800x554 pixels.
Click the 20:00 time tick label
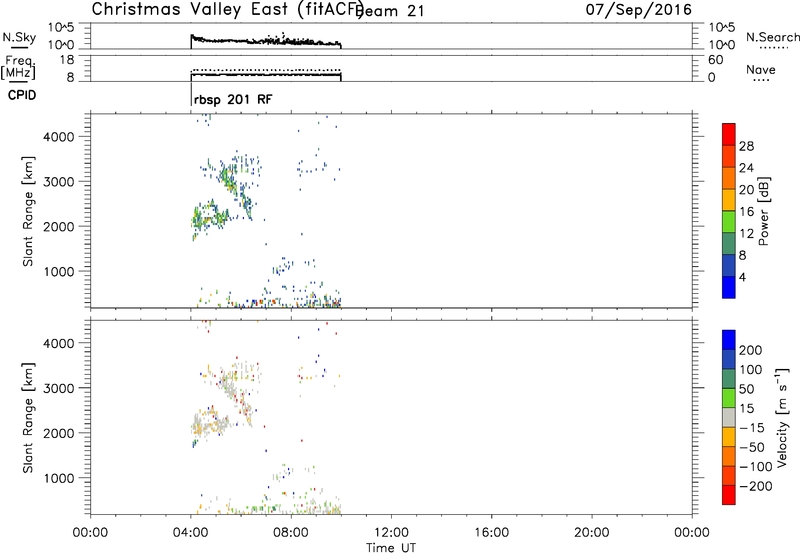coord(591,533)
